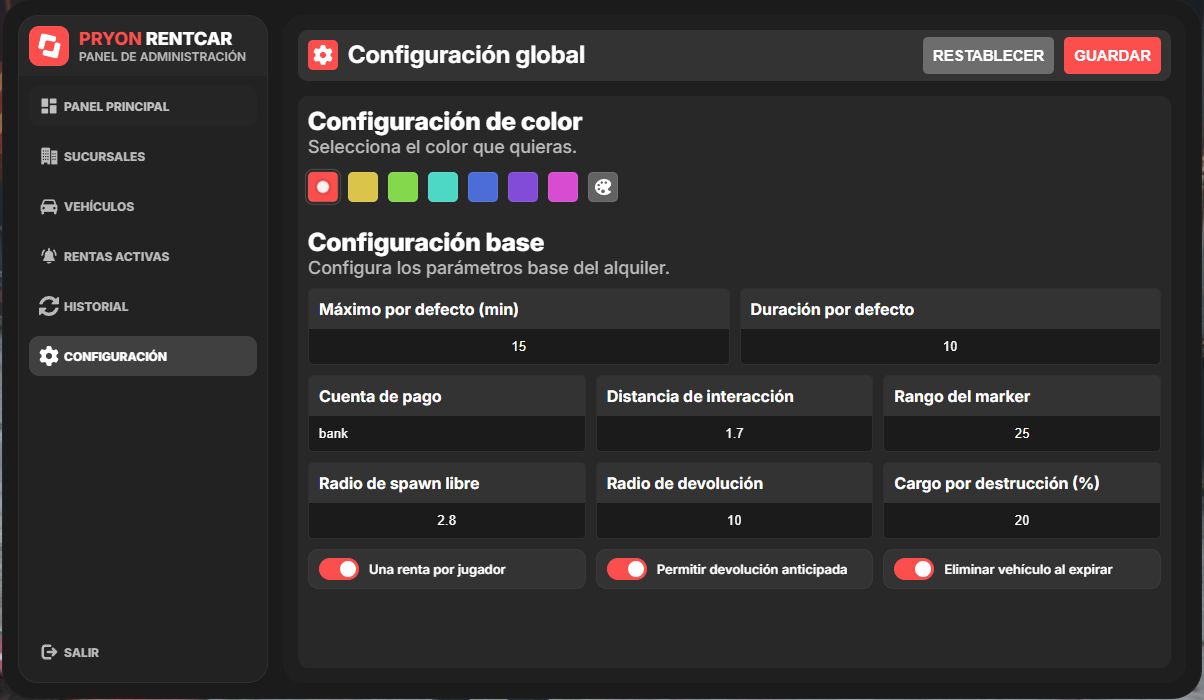Image resolution: width=1204 pixels, height=700 pixels.
Task: Toggle Una renta por jugador switch
Action: [339, 569]
